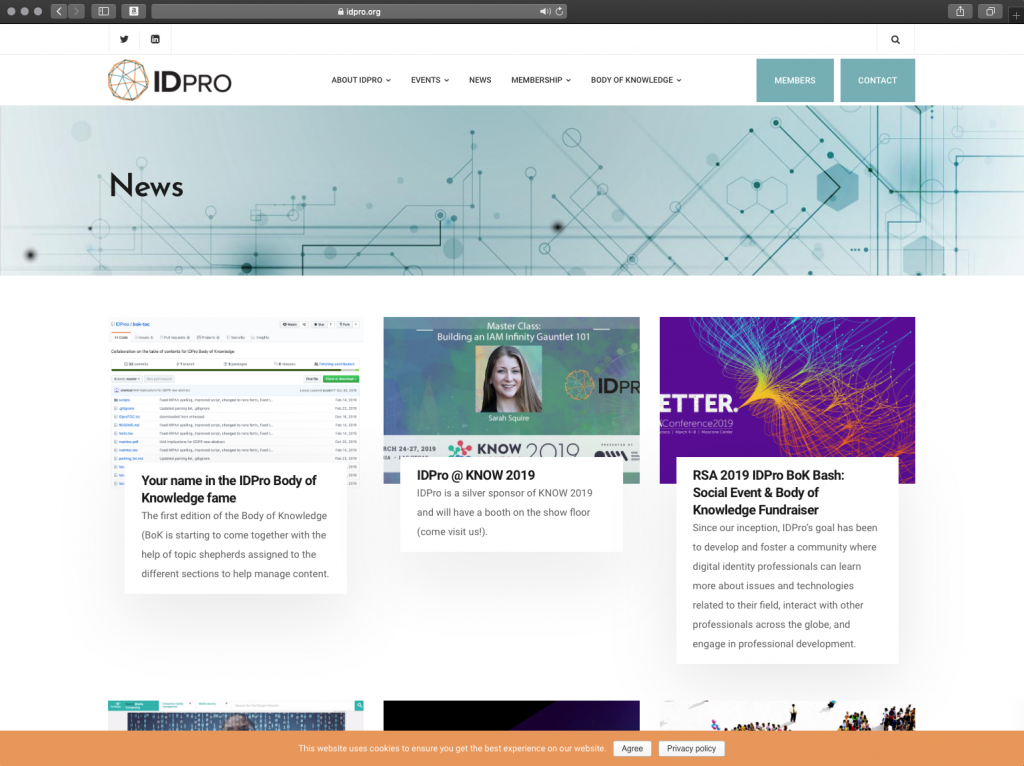Click the browser forward arrow
The image size is (1024, 766).
(76, 11)
